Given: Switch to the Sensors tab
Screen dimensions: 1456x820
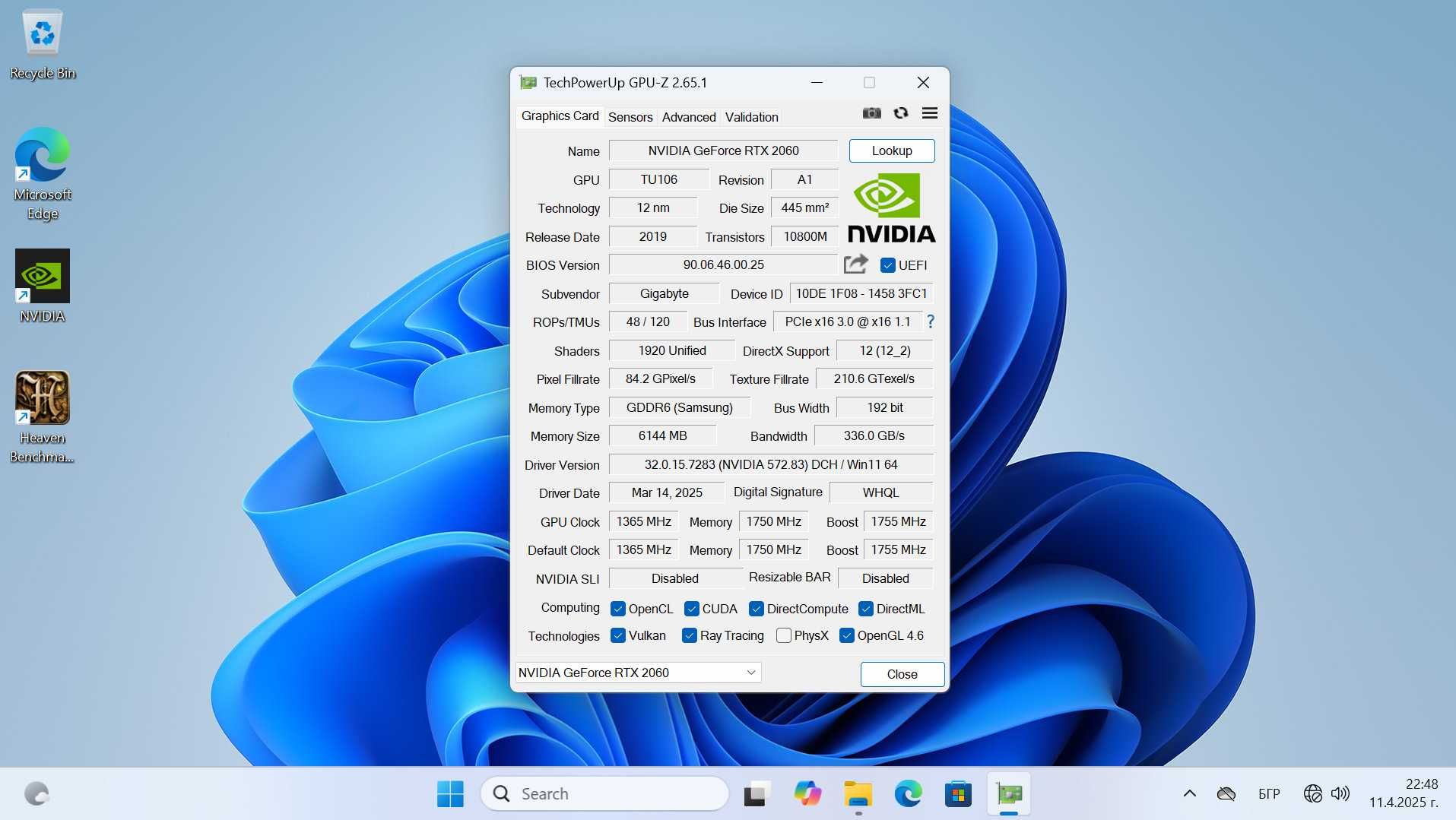Looking at the screenshot, I should click(630, 117).
